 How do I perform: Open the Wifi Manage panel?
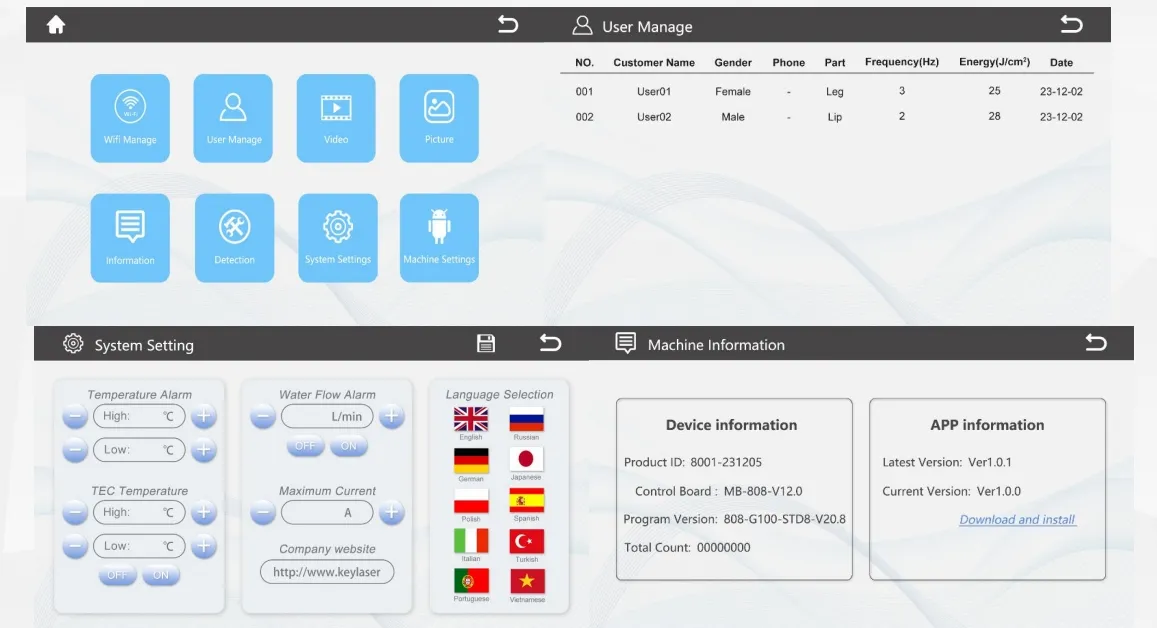click(130, 117)
